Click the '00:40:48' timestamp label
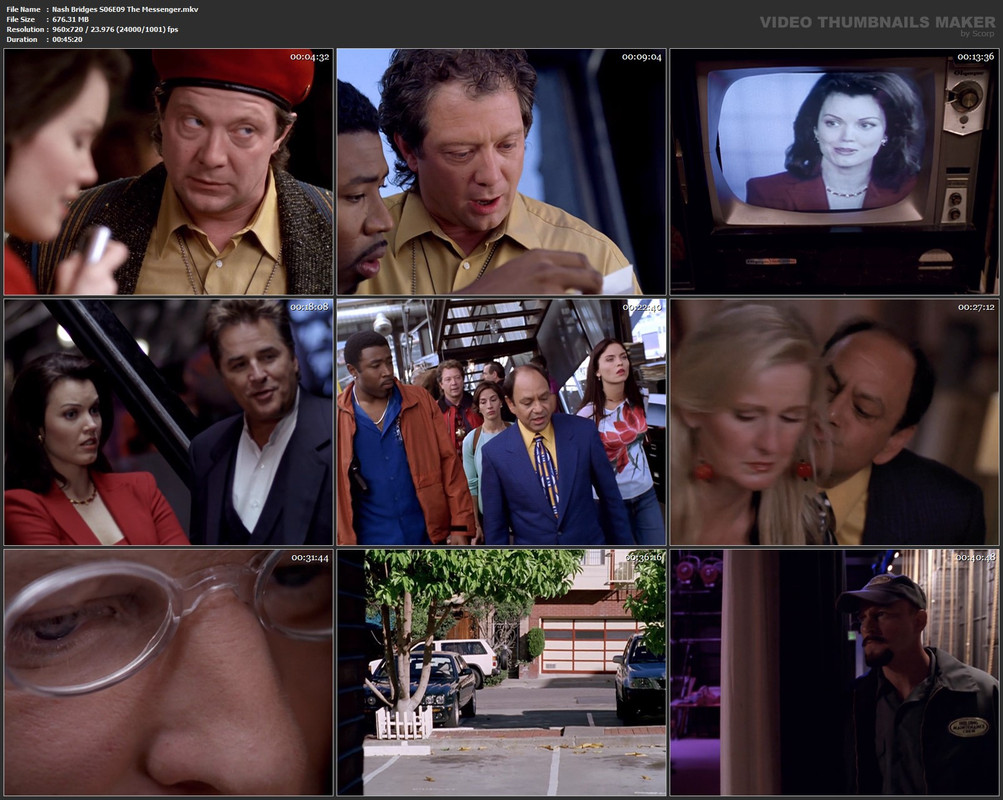This screenshot has height=800, width=1003. [975, 558]
